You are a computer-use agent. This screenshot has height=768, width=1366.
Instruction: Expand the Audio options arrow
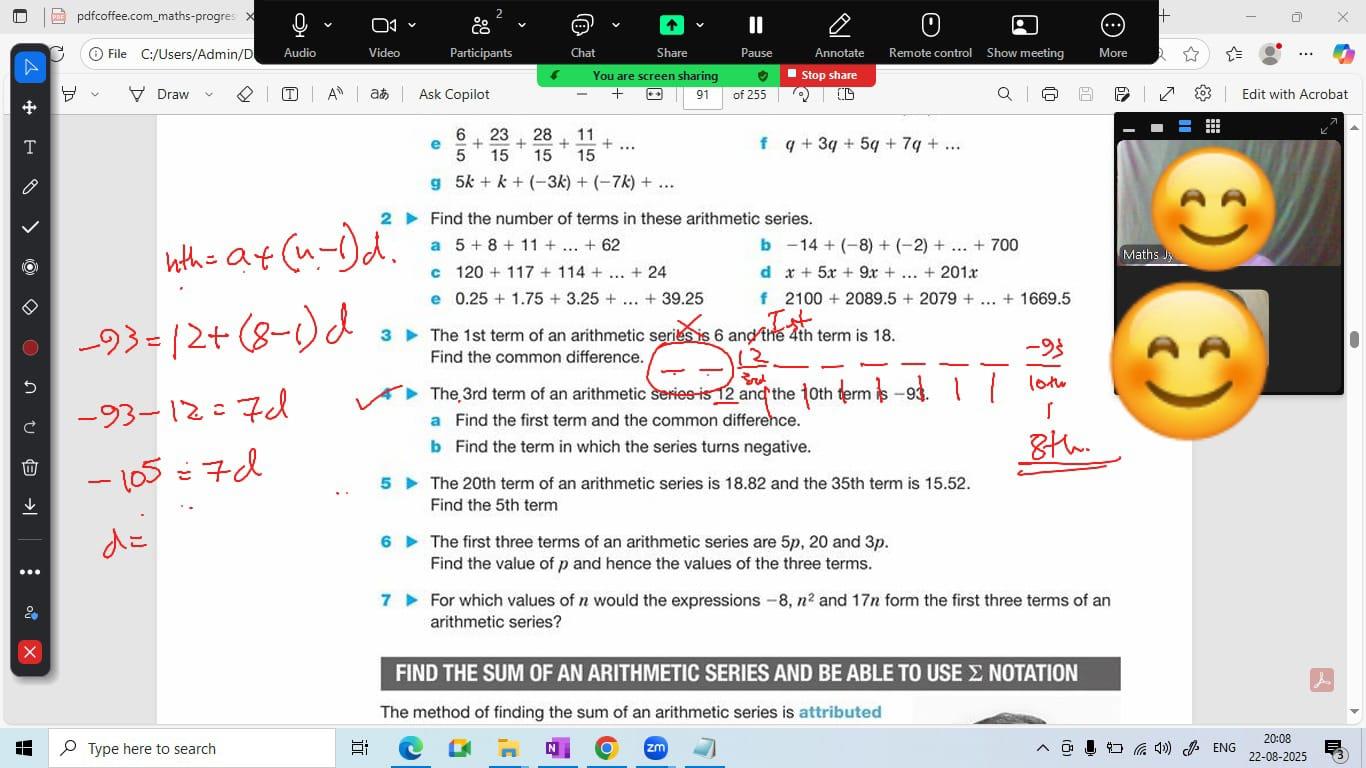(328, 25)
